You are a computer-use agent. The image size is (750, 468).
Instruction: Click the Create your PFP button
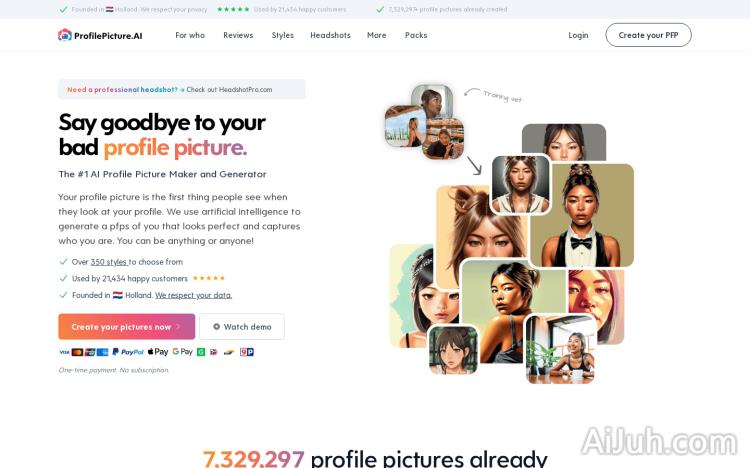pyautogui.click(x=648, y=35)
